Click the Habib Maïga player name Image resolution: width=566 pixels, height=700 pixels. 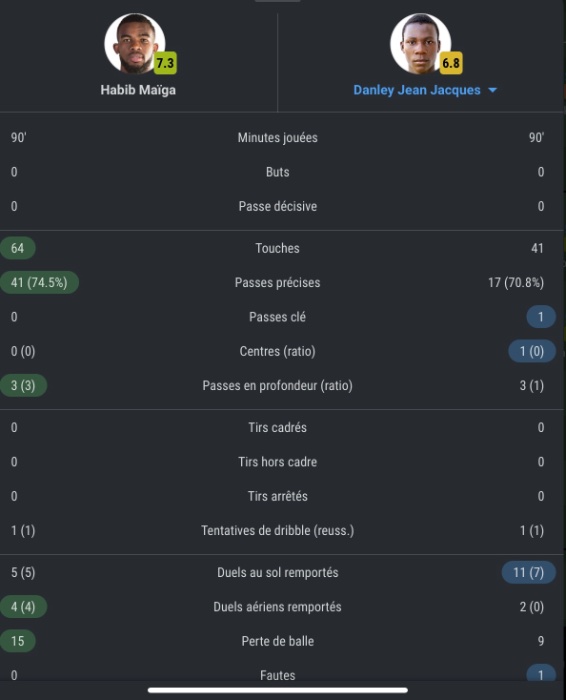pos(138,90)
